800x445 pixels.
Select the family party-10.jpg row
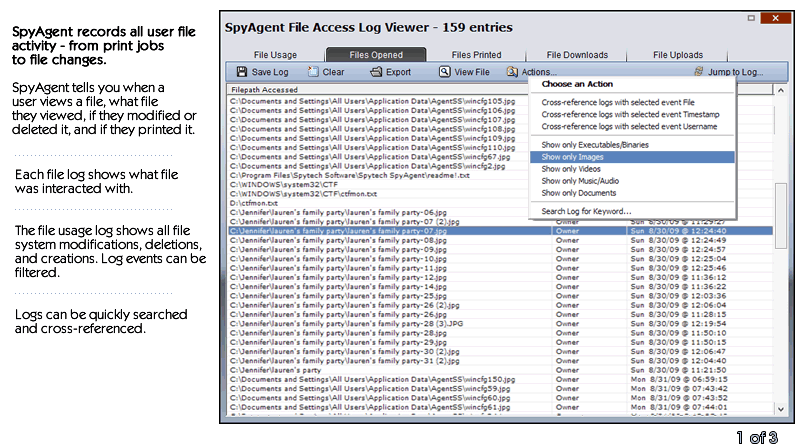tap(501, 259)
